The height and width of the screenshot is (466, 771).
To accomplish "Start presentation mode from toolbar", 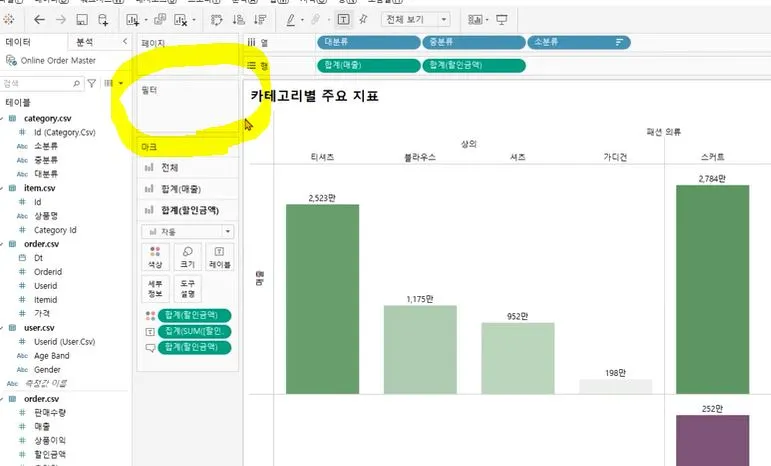I will click(502, 20).
